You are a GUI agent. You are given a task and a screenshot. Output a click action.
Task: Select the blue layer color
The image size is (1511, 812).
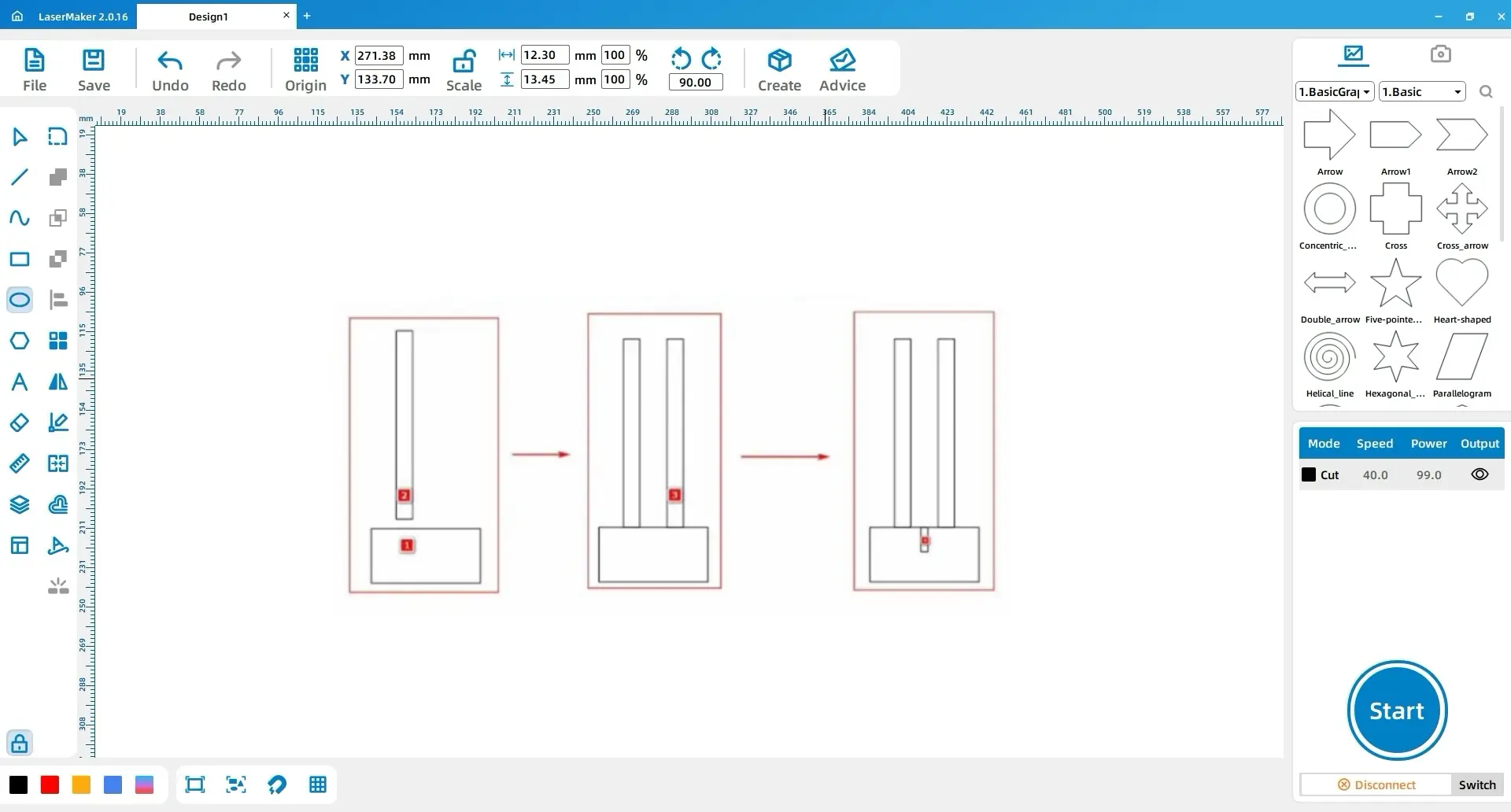point(113,784)
